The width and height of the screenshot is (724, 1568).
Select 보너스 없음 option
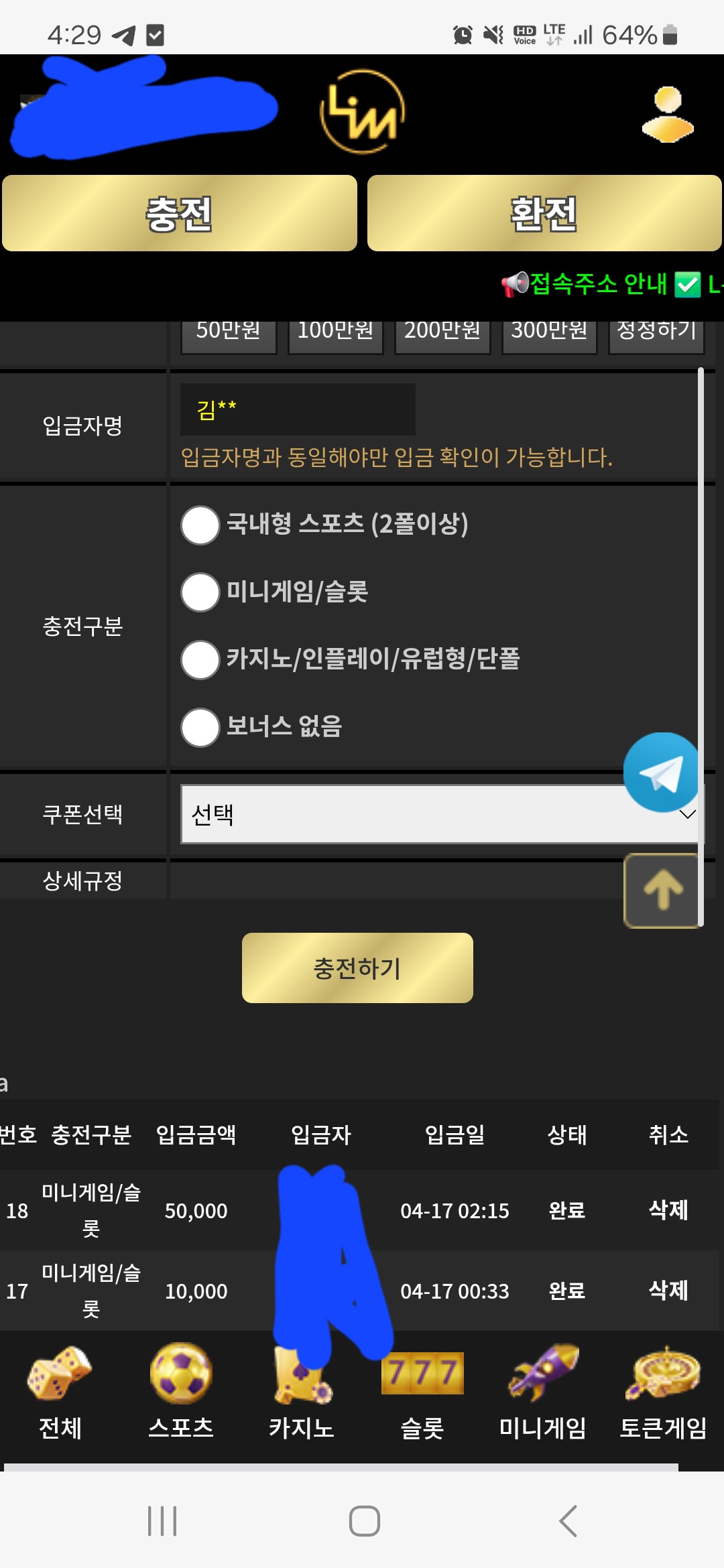pos(199,729)
